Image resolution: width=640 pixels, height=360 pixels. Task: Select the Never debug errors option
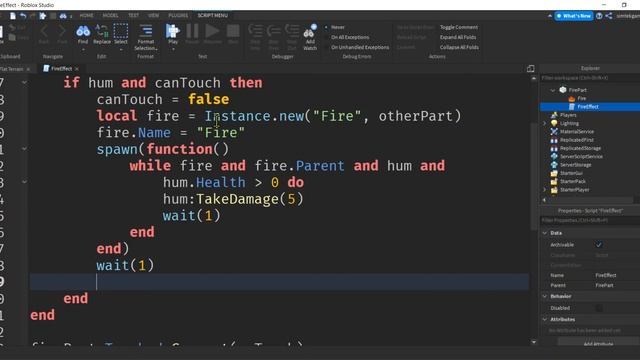337,27
